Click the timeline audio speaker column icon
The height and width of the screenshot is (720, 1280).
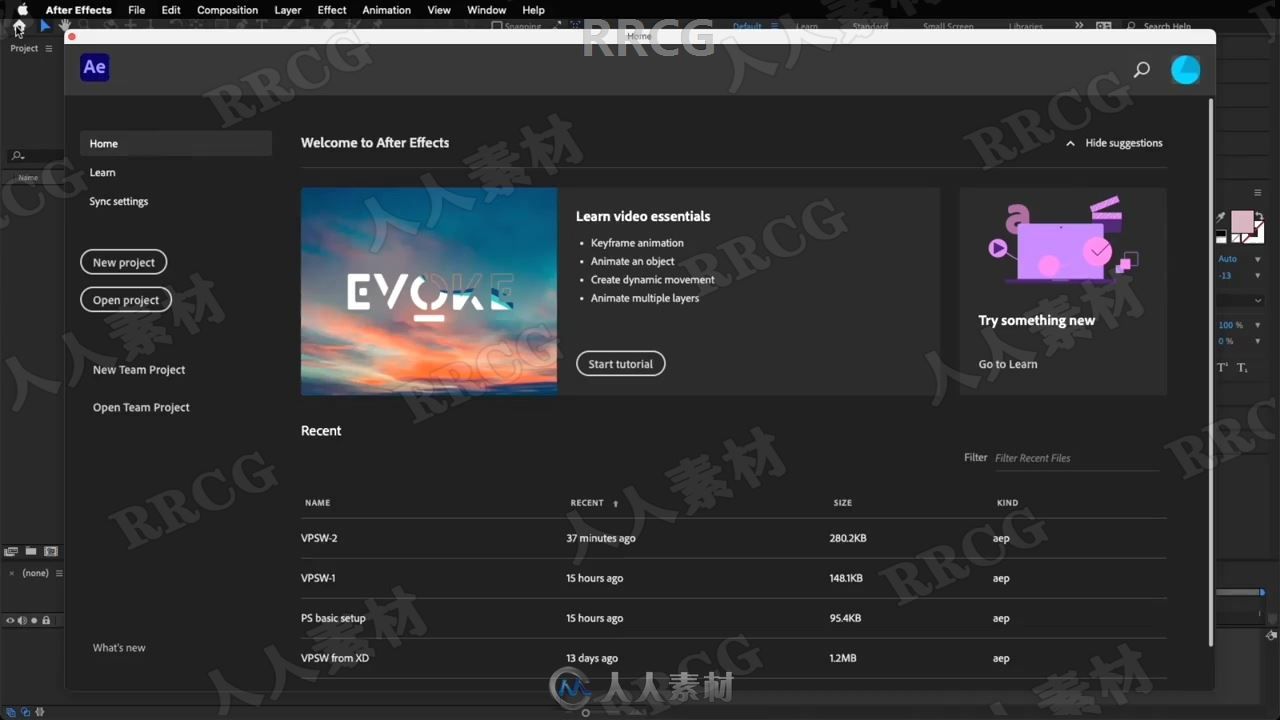(22, 621)
